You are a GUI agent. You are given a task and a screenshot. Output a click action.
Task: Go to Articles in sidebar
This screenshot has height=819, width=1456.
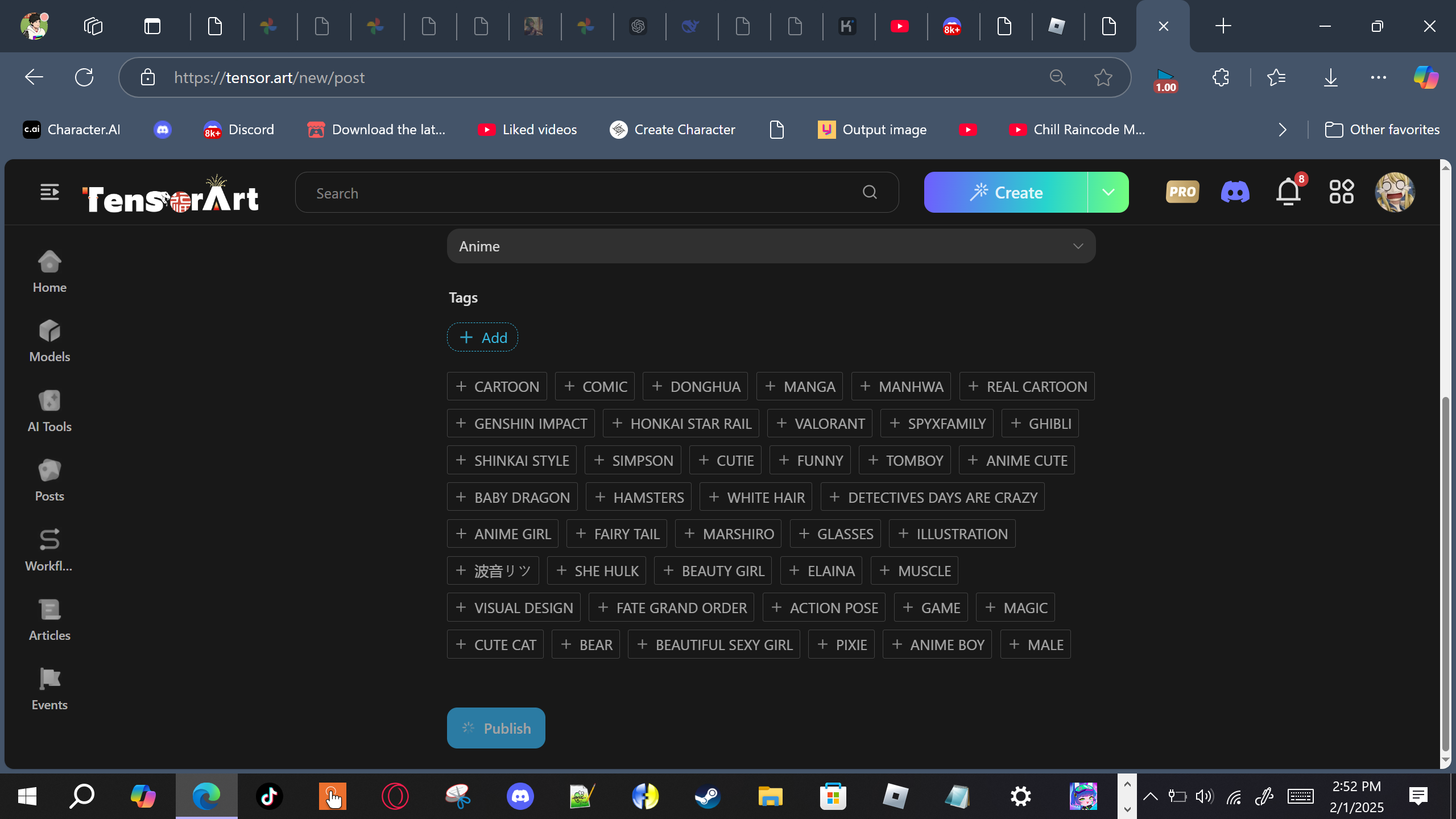coord(49,619)
